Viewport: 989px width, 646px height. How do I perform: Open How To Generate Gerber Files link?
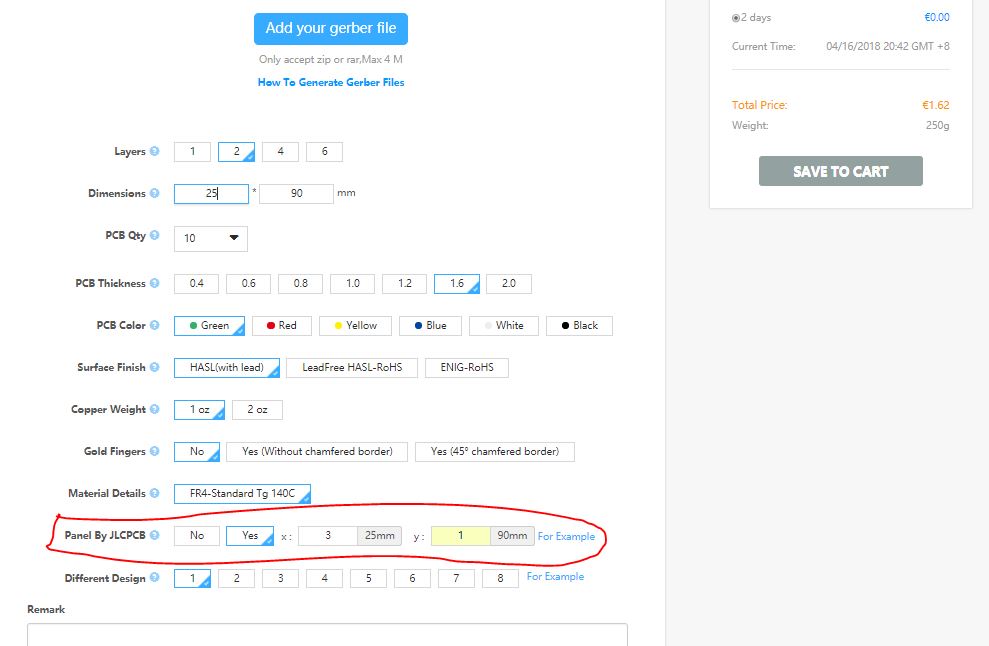point(331,83)
